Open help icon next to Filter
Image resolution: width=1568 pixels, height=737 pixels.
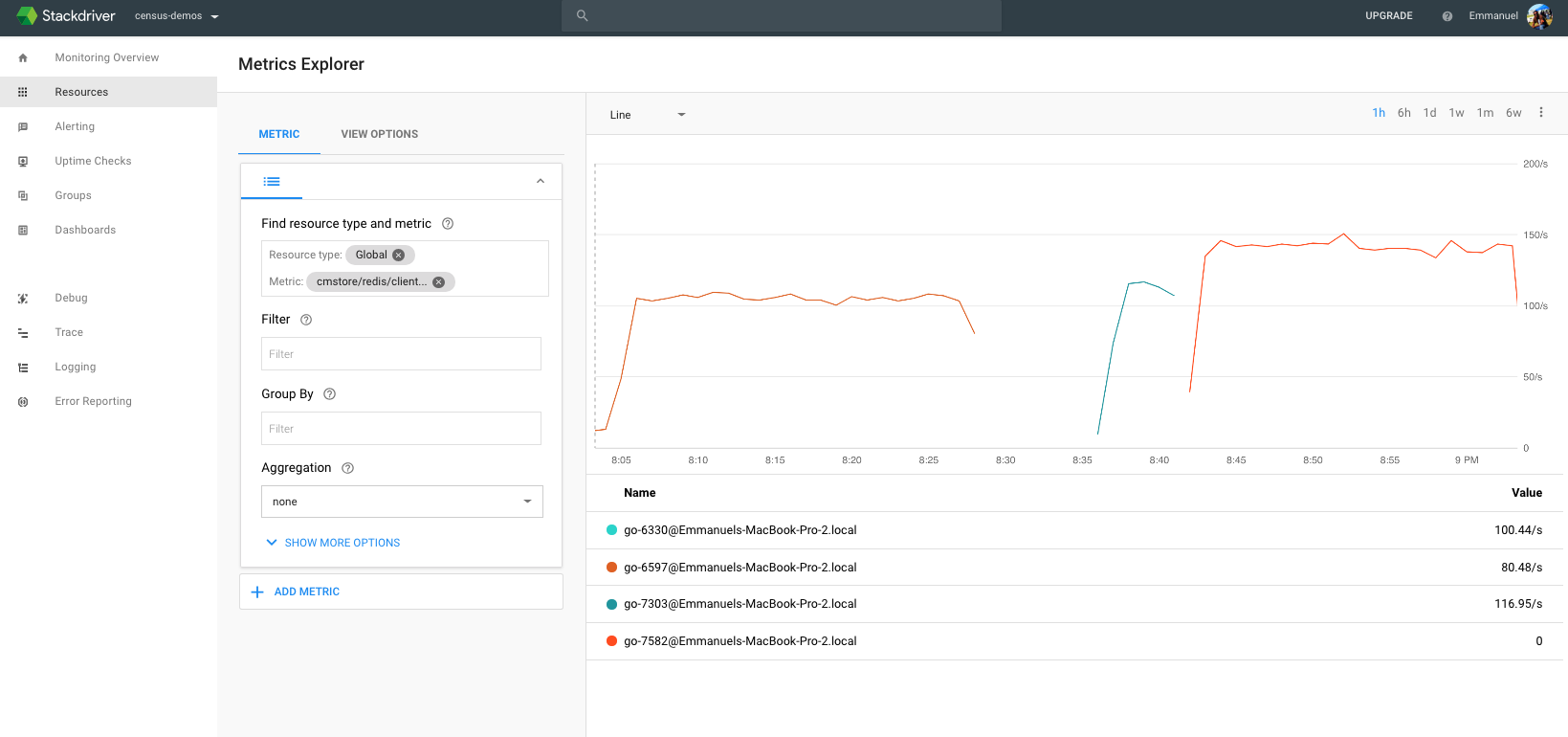click(x=306, y=320)
